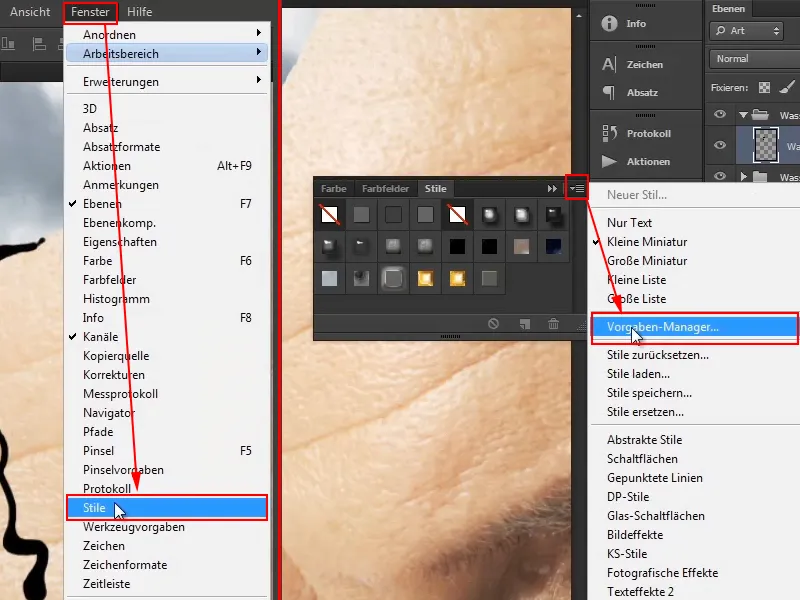Choose Stile ersetzen option
This screenshot has height=600, width=800.
pyautogui.click(x=645, y=412)
